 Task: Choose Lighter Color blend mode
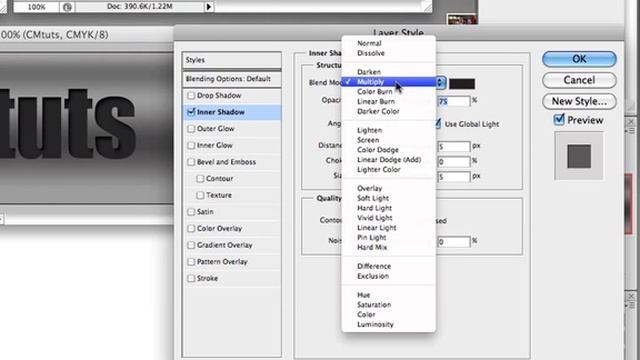pos(389,169)
